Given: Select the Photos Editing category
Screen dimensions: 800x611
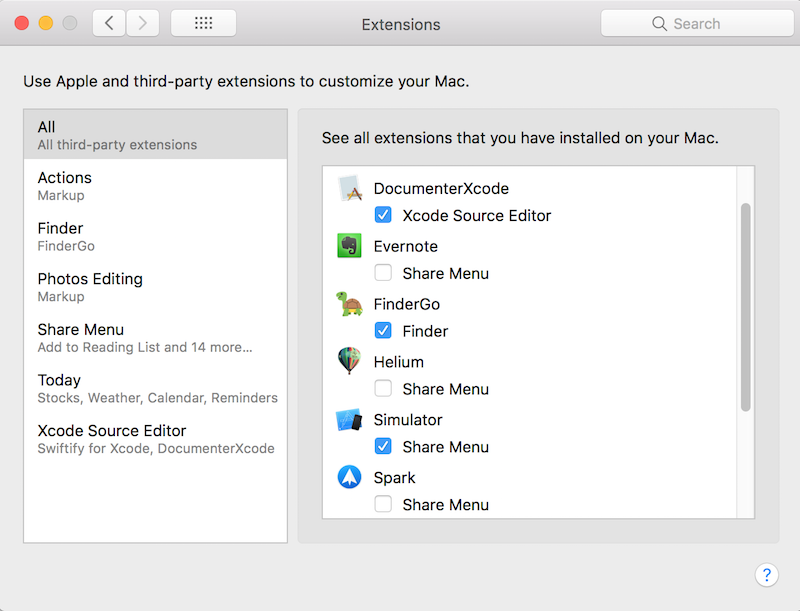Looking at the screenshot, I should tap(156, 287).
